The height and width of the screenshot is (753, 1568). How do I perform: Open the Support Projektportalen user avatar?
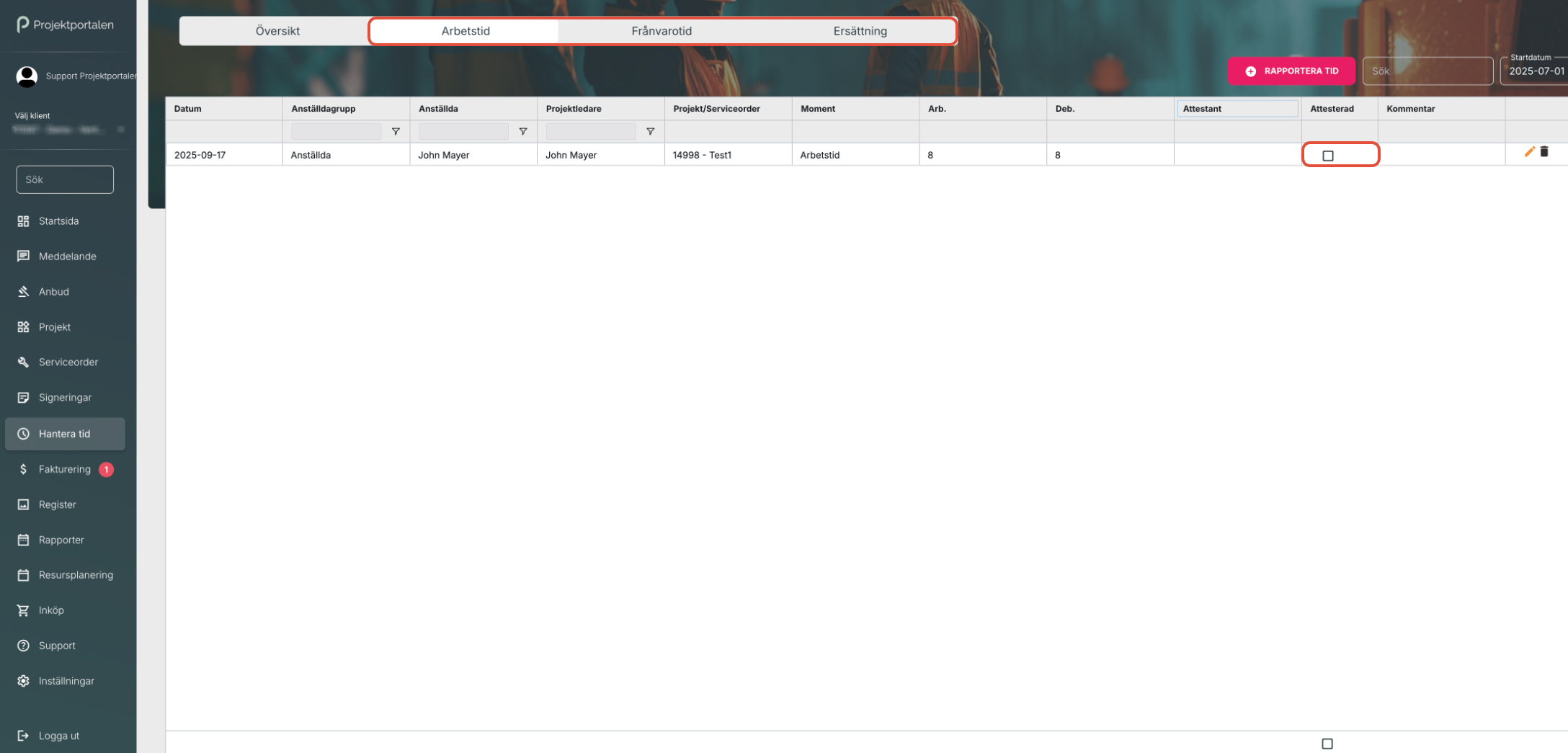point(27,76)
